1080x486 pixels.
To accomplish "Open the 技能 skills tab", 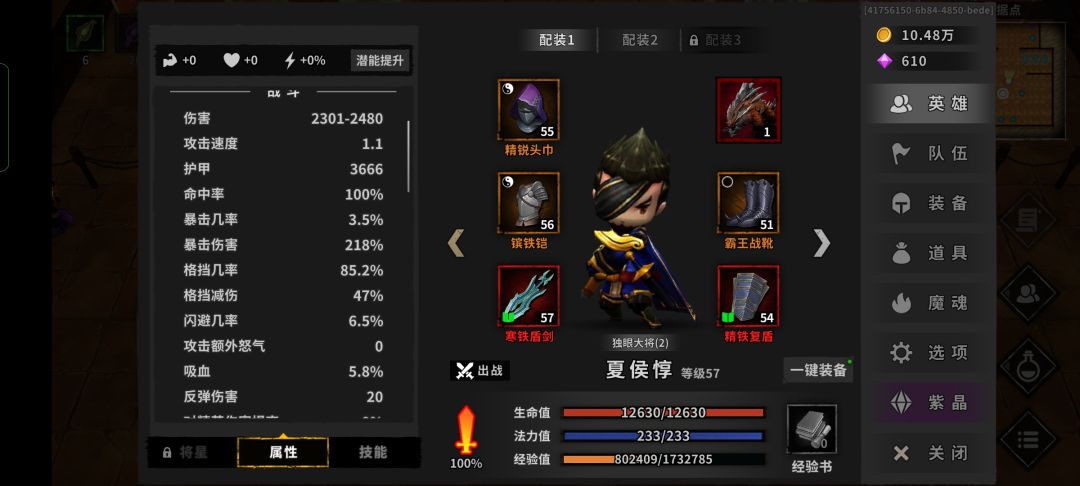I will tap(373, 452).
